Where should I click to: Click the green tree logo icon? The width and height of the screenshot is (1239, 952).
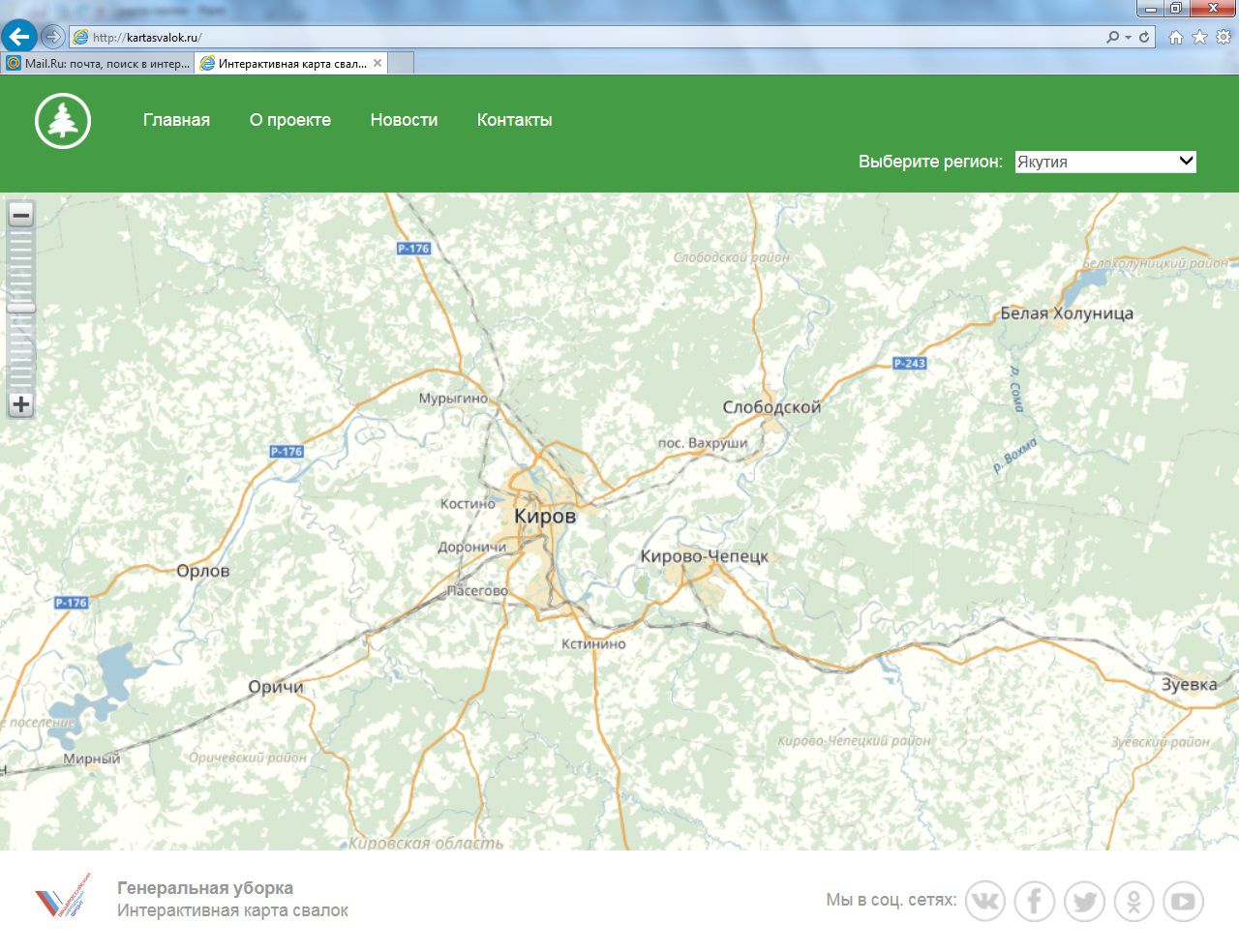pos(63,121)
